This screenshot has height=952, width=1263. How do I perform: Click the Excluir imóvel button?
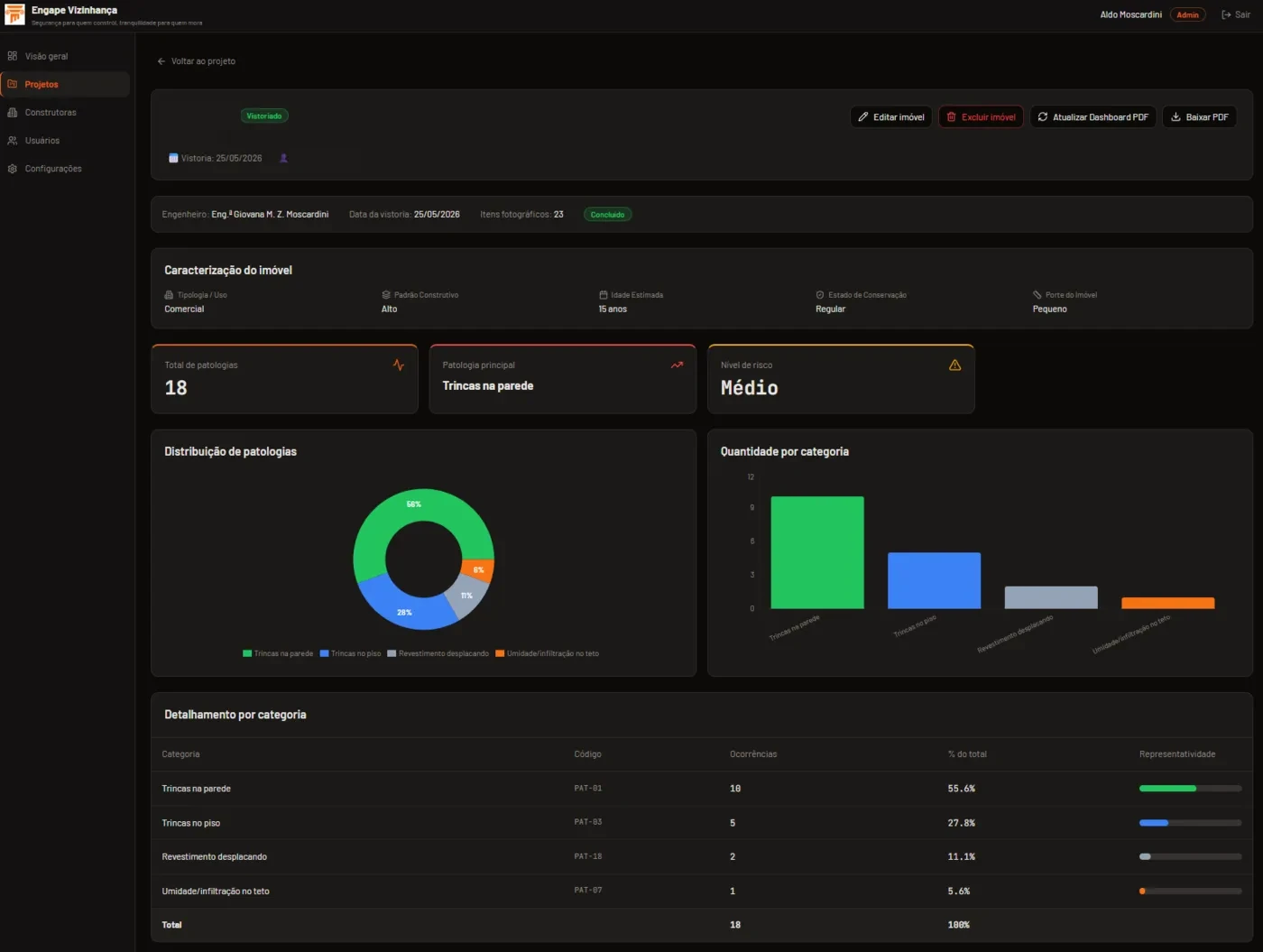981,116
